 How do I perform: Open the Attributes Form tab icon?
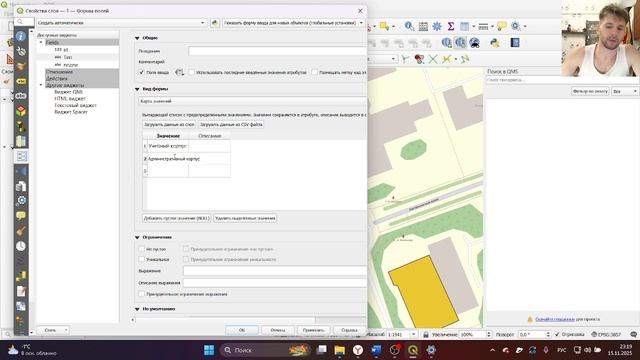(21, 156)
